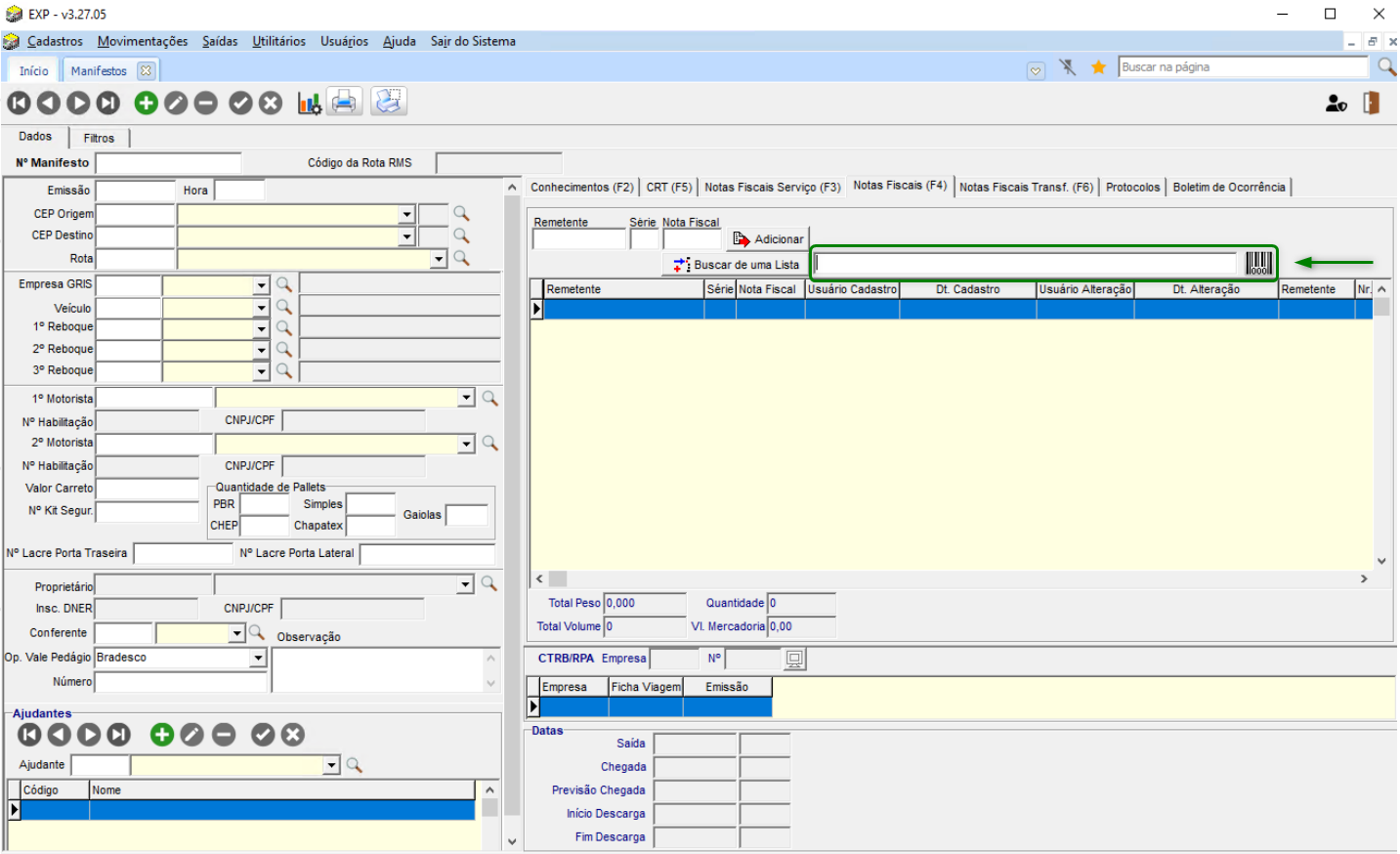The image size is (1400, 854).
Task: Click the green add record button in the main toolbar
Action: click(146, 103)
